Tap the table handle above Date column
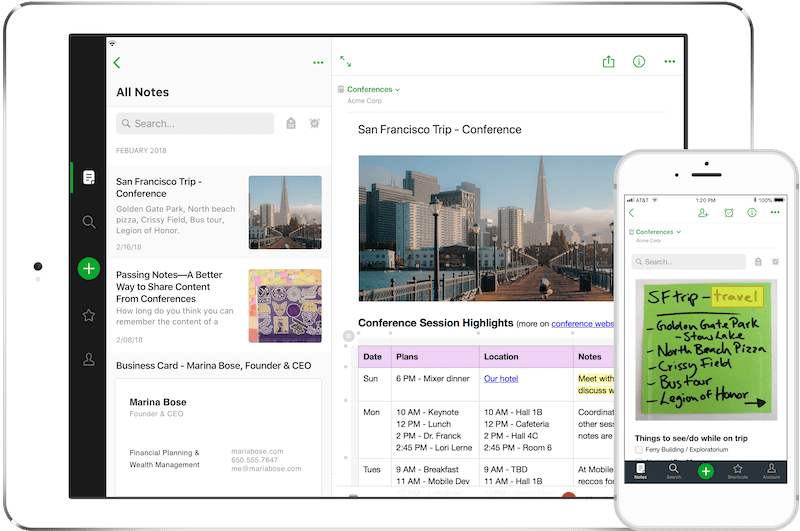Screen dimensions: 800x531 [348, 336]
